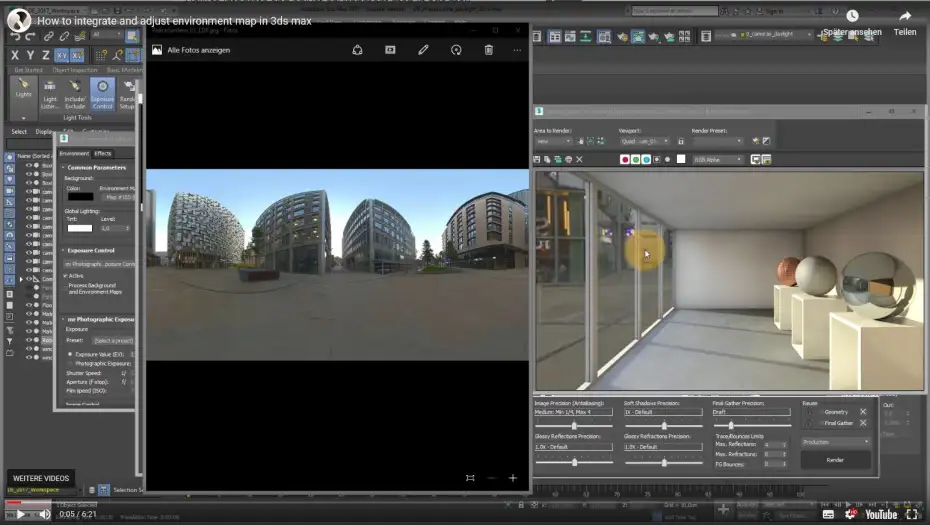This screenshot has height=525, width=930.
Task: Click the share icon in Photos toolbar
Action: point(357,50)
